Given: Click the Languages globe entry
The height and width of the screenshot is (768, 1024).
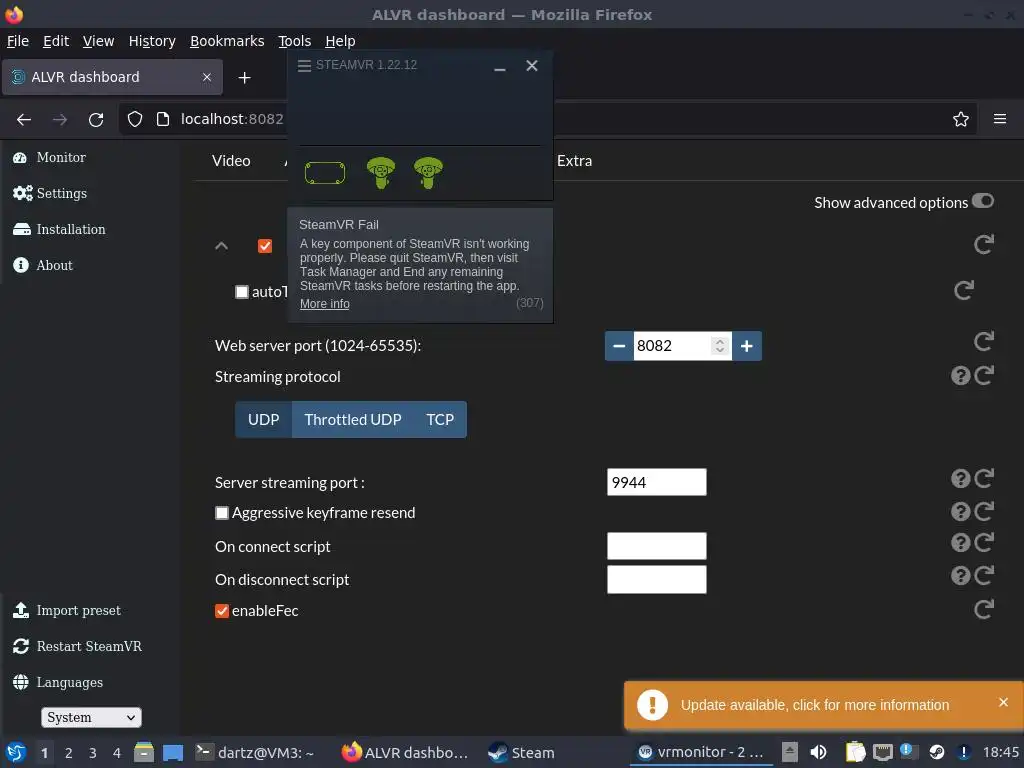Looking at the screenshot, I should coord(57,682).
